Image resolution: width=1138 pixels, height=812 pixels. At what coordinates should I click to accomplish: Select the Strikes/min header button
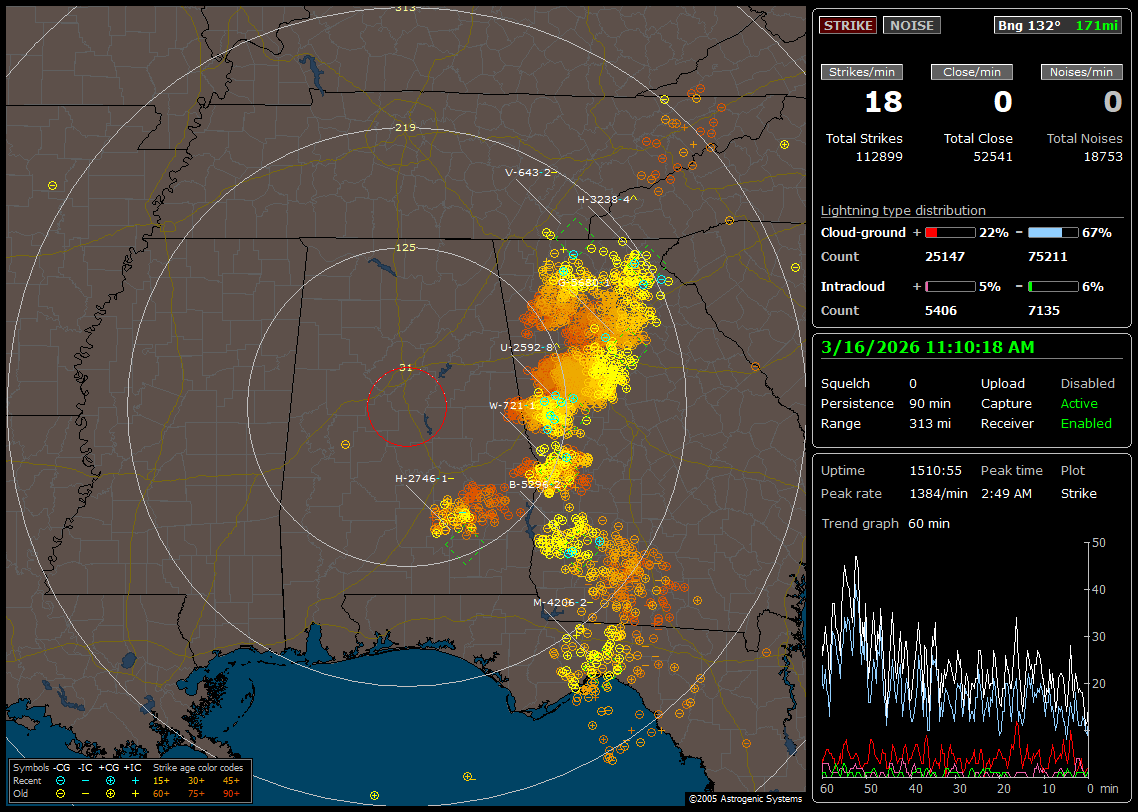862,72
